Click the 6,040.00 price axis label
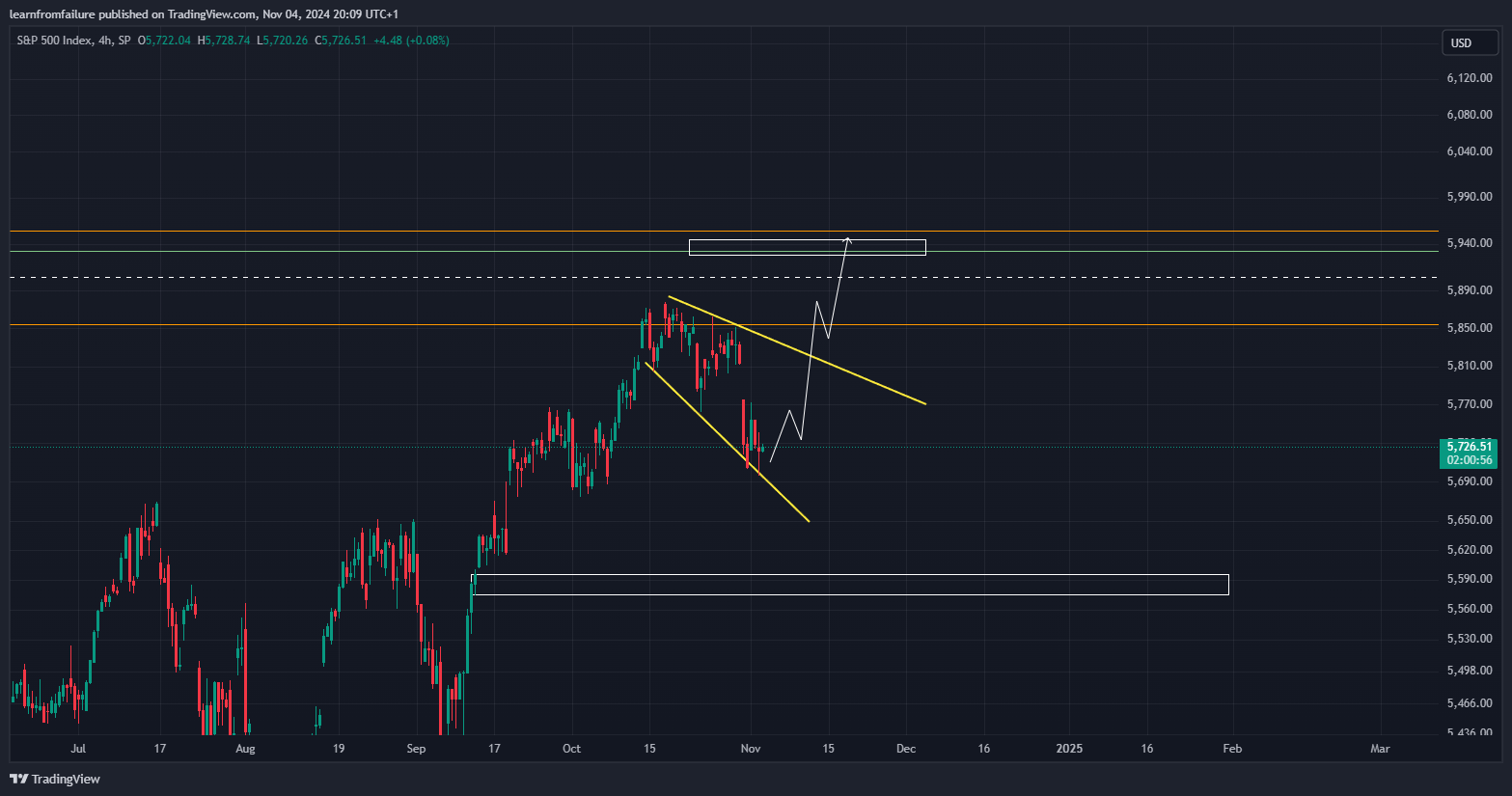Image resolution: width=1512 pixels, height=796 pixels. coord(1470,151)
